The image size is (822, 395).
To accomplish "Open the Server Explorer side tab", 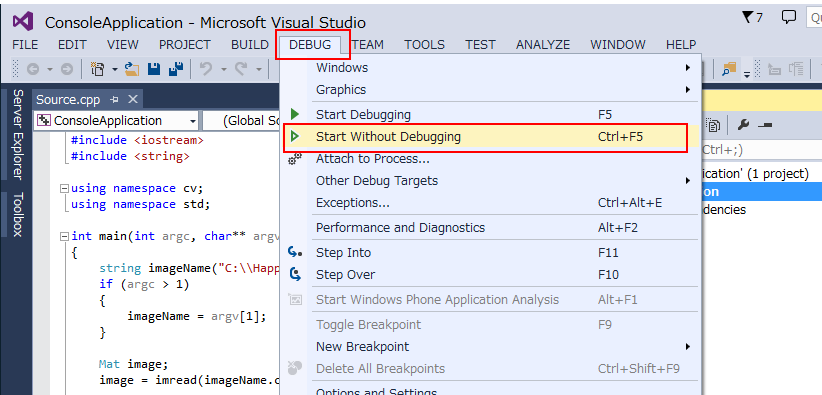I will pyautogui.click(x=18, y=134).
